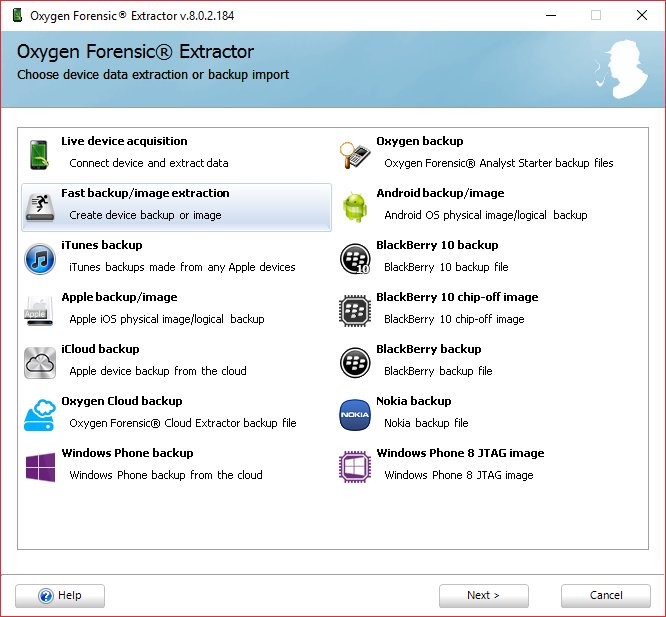The image size is (666, 617).
Task: Select the green Android robot icon
Action: click(x=355, y=207)
